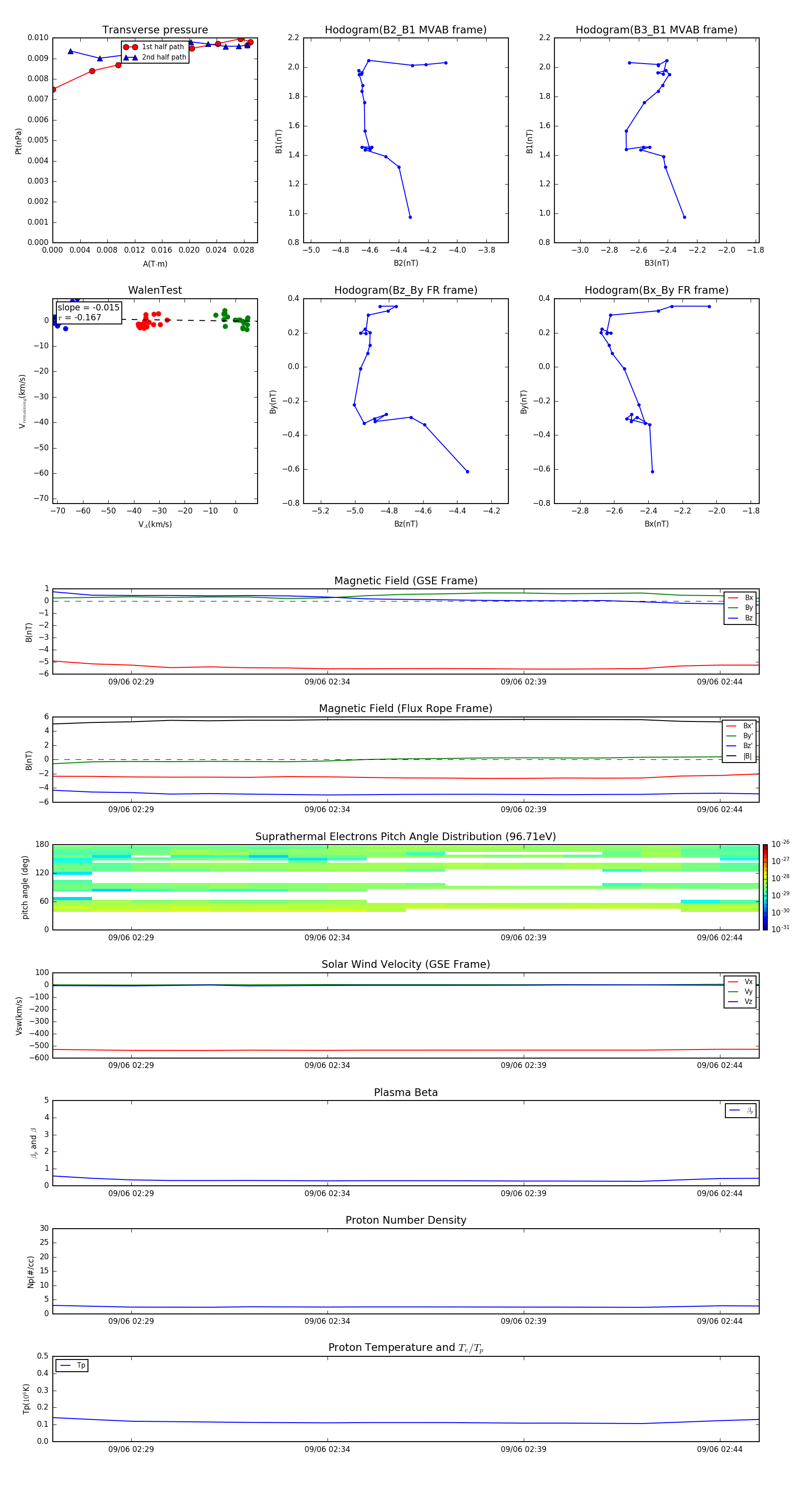This screenshot has width=812, height=1489.
Task: Click the Magnetic Field (Flux Rope Frame) title
Action: [406, 709]
